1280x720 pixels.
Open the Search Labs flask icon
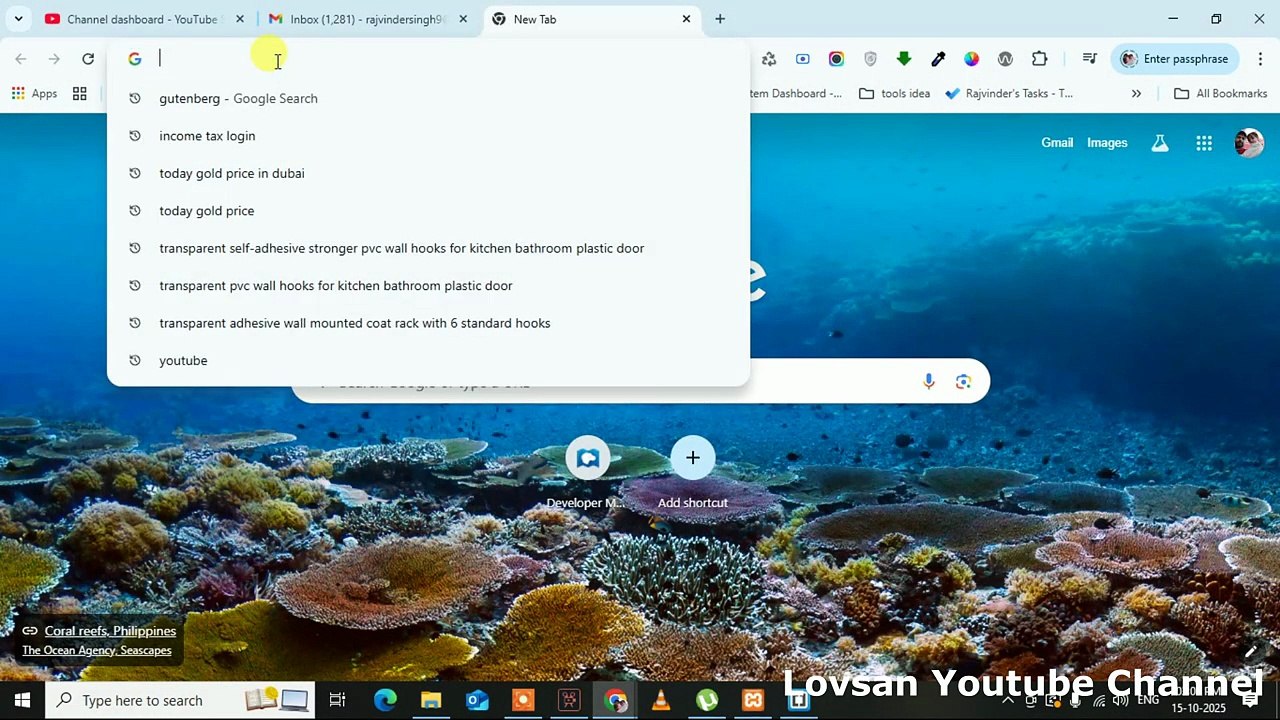click(x=1160, y=143)
